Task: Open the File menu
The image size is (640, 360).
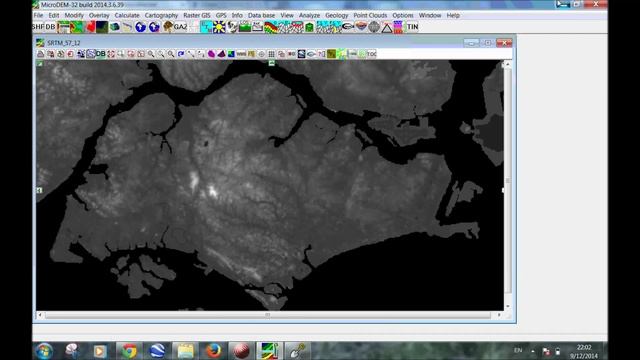Action: click(38, 15)
